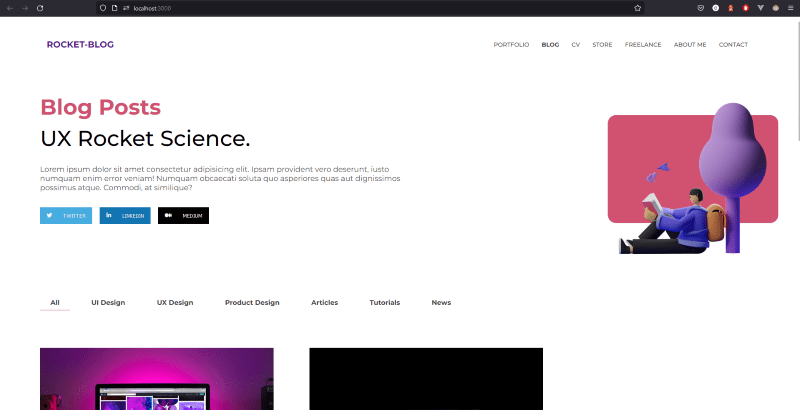Bookmark this page with the star icon
Image resolution: width=800 pixels, height=410 pixels.
click(x=637, y=8)
